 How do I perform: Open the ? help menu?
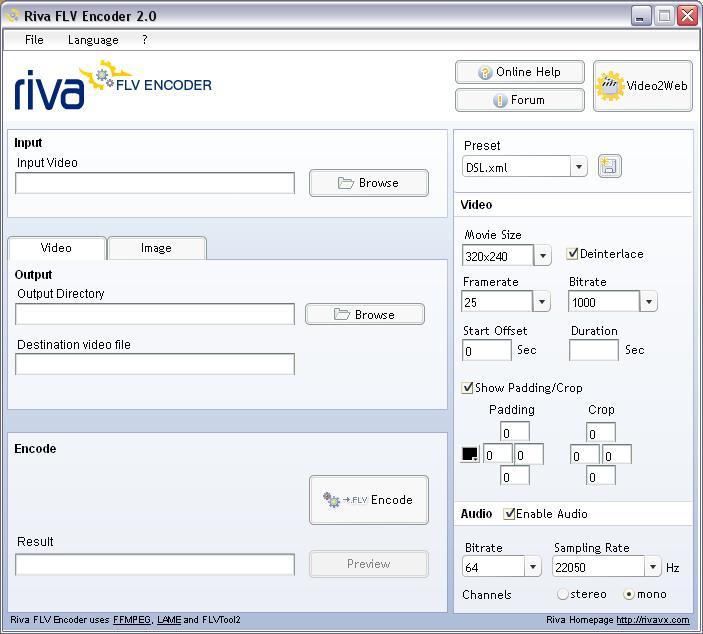click(144, 40)
